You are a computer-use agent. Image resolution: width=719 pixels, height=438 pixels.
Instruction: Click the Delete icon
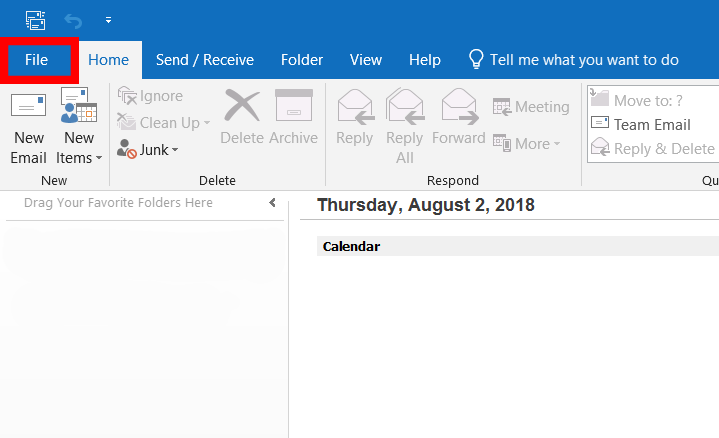click(241, 117)
